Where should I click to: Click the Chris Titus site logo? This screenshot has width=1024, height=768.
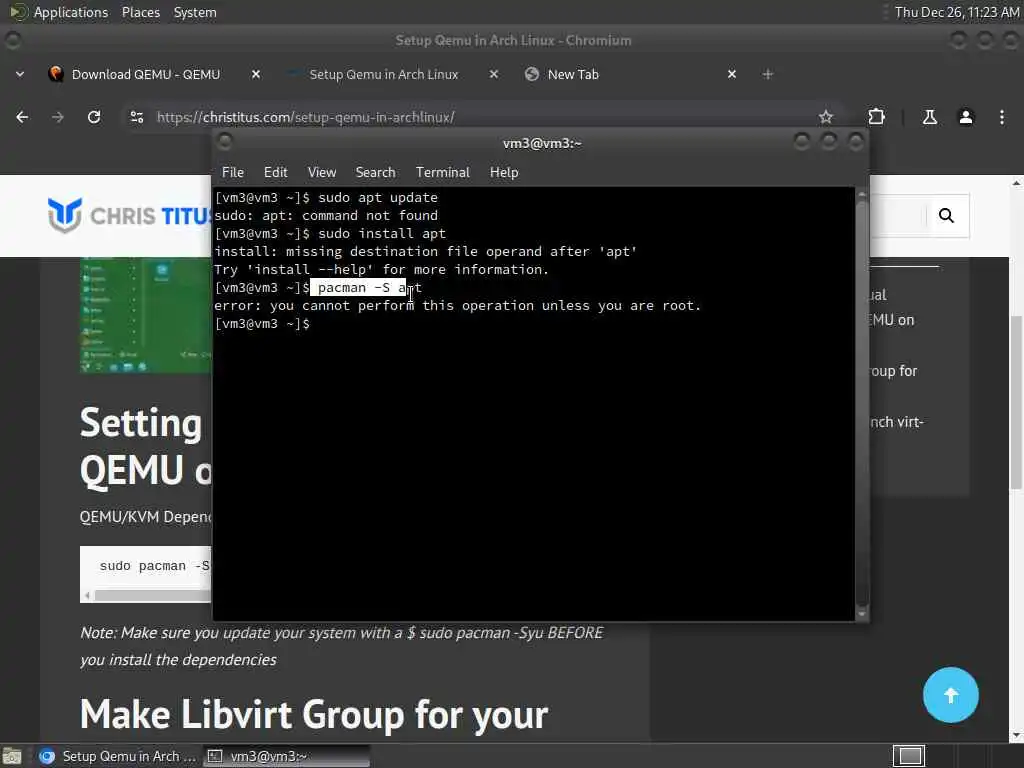(x=129, y=216)
